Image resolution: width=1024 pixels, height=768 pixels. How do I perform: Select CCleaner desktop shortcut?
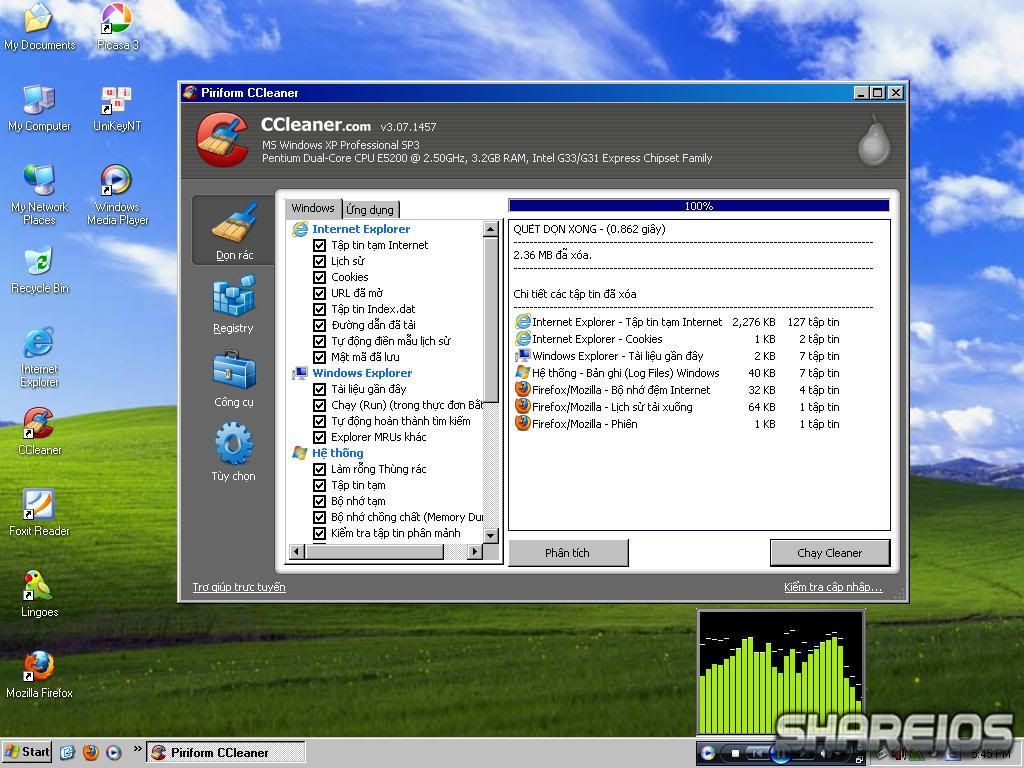pos(39,431)
